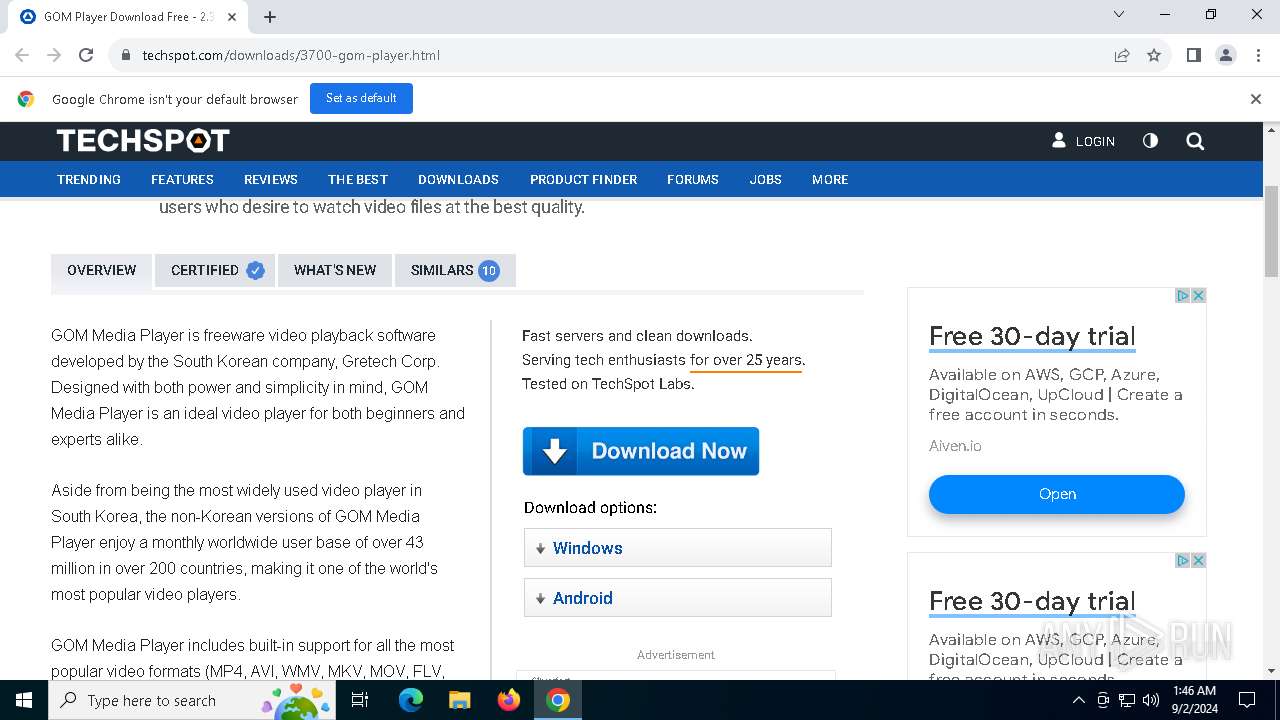Image resolution: width=1280 pixels, height=720 pixels.
Task: Click the AdChoices icon on top ad
Action: (x=1182, y=295)
